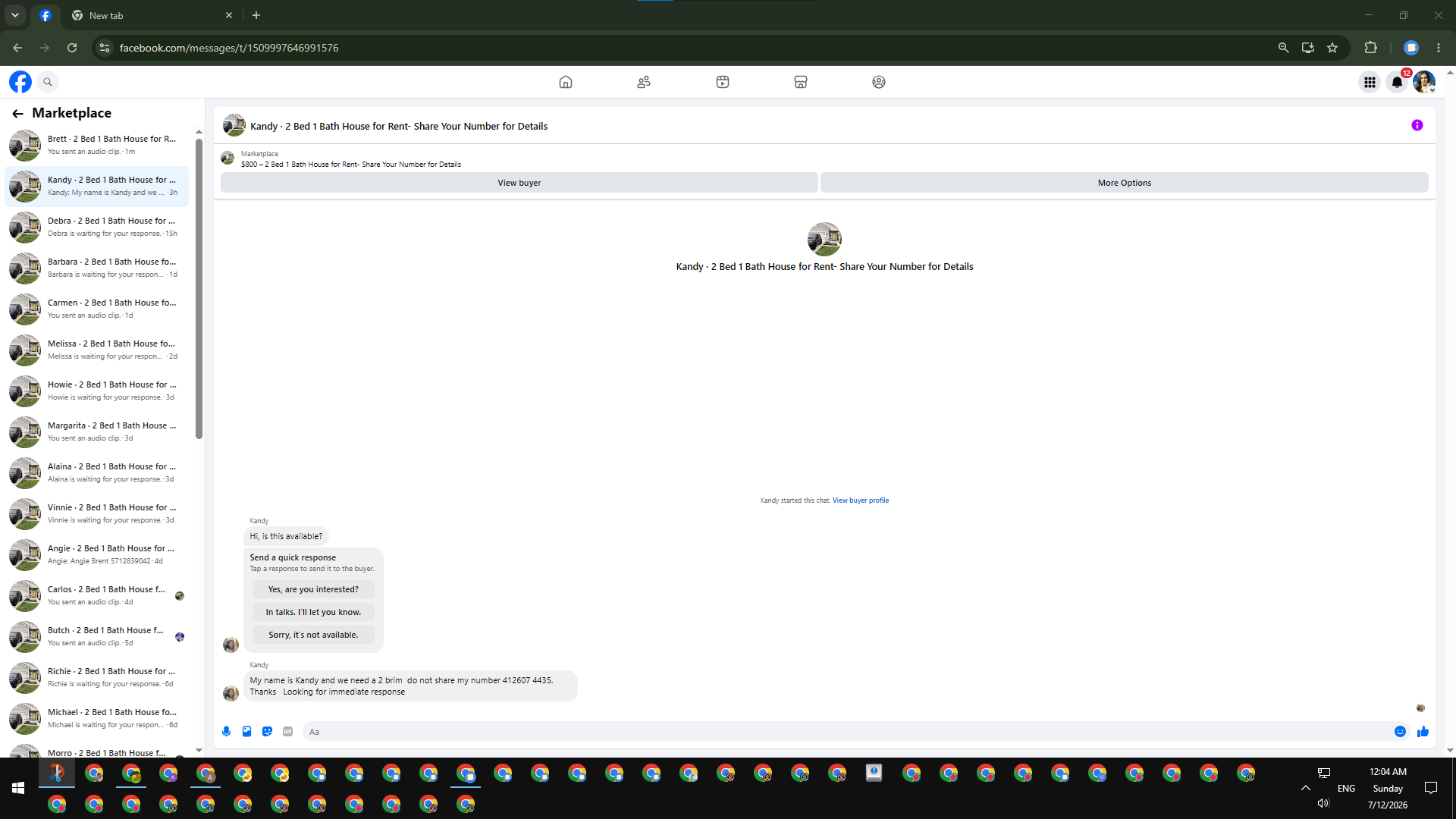Send quick reply 'Yes, are you interested?'
The image size is (1456, 819).
[x=313, y=589]
